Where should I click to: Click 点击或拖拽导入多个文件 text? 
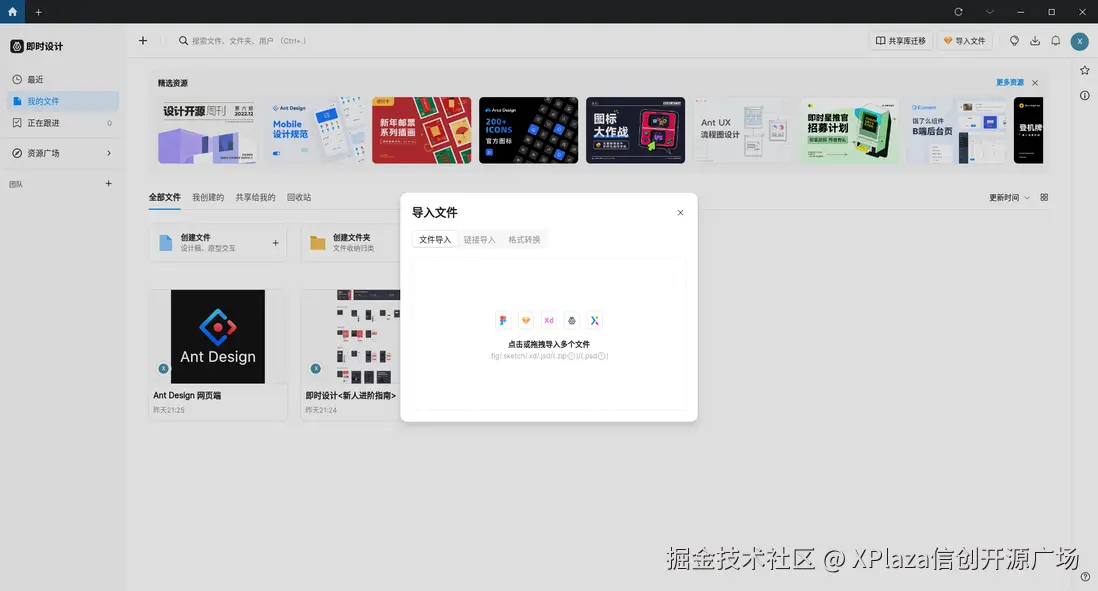(549, 344)
